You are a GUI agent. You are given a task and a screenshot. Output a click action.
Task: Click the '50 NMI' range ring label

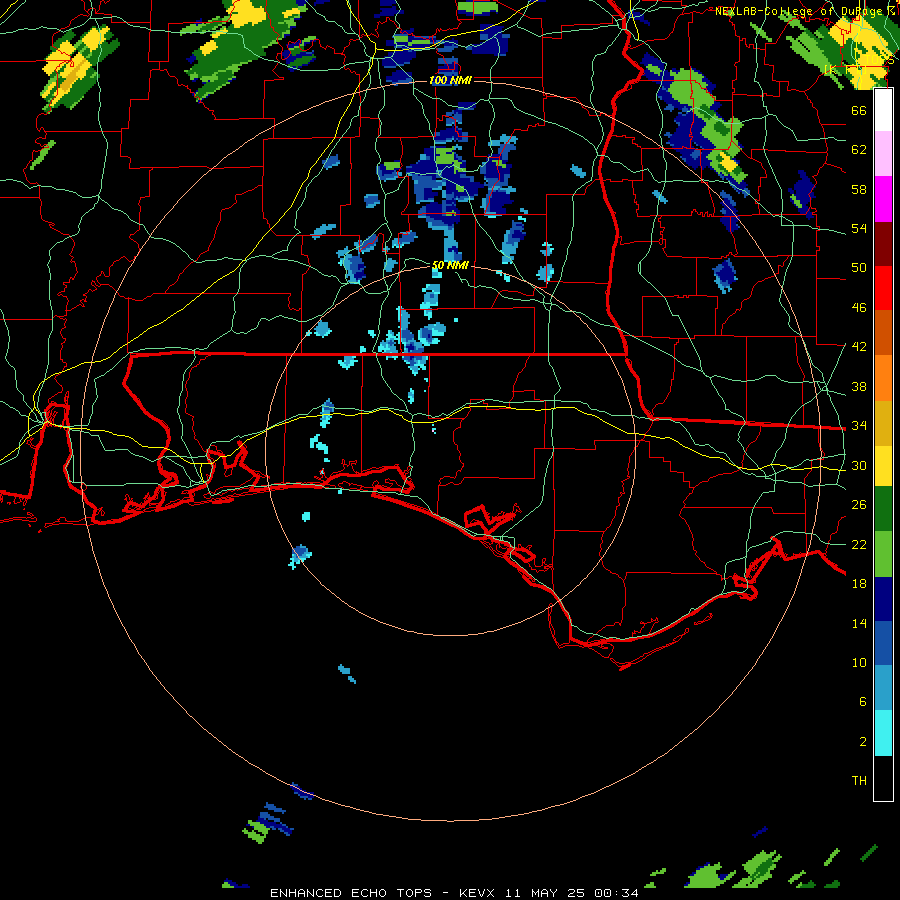tap(450, 265)
